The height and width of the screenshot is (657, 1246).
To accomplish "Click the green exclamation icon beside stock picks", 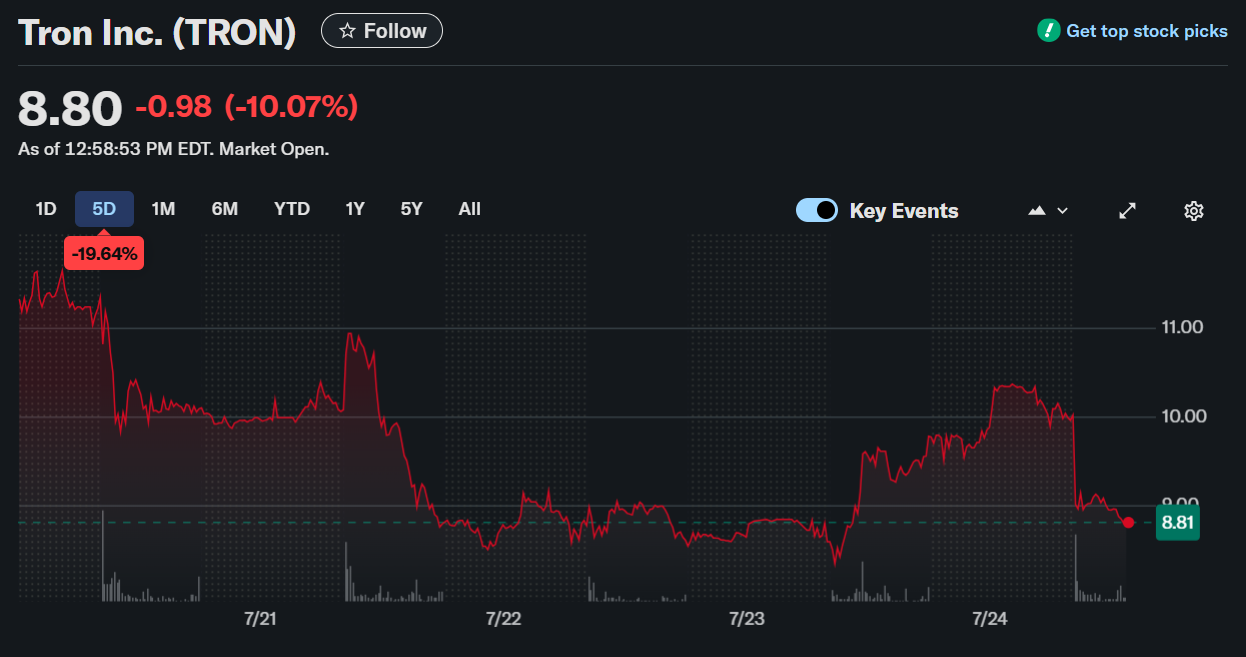I will point(1048,30).
